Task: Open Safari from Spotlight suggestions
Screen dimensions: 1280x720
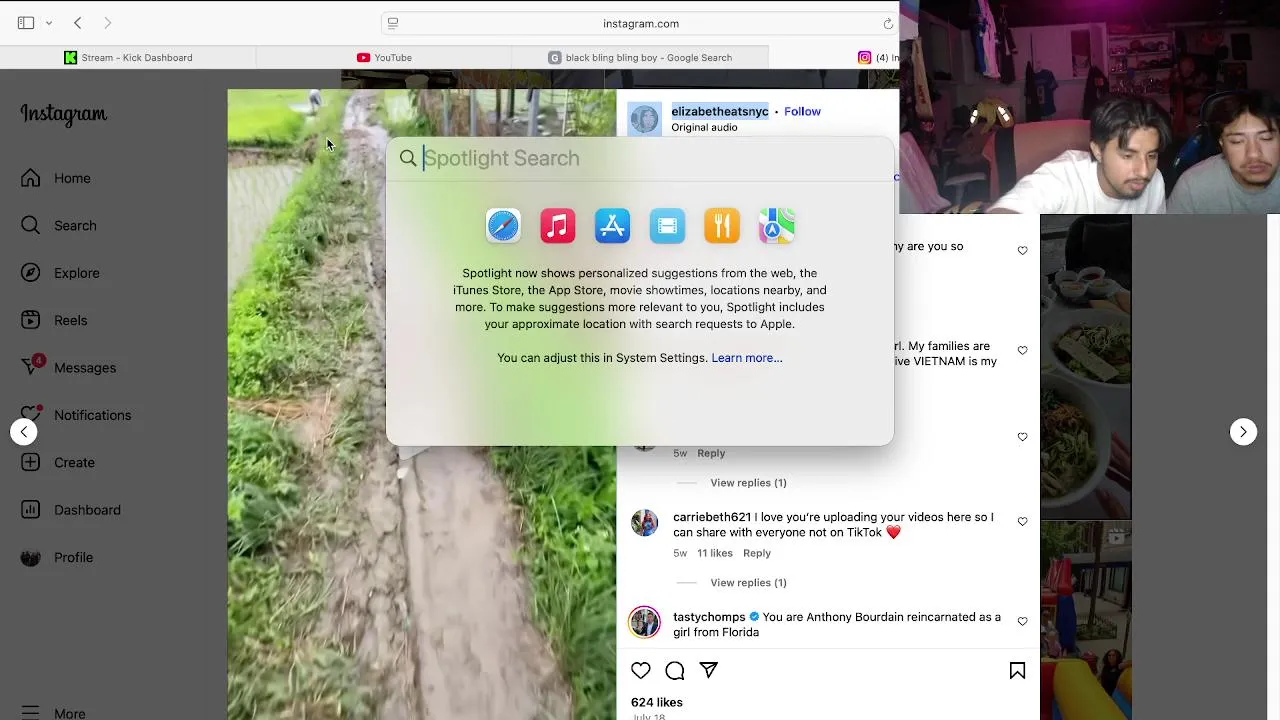Action: click(503, 226)
